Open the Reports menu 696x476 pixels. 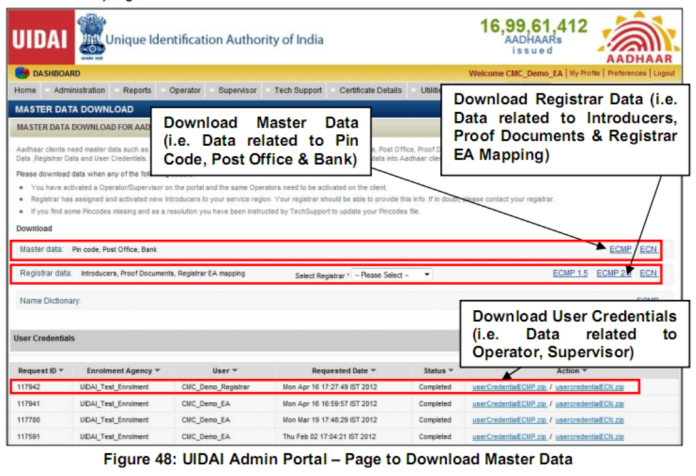[137, 90]
